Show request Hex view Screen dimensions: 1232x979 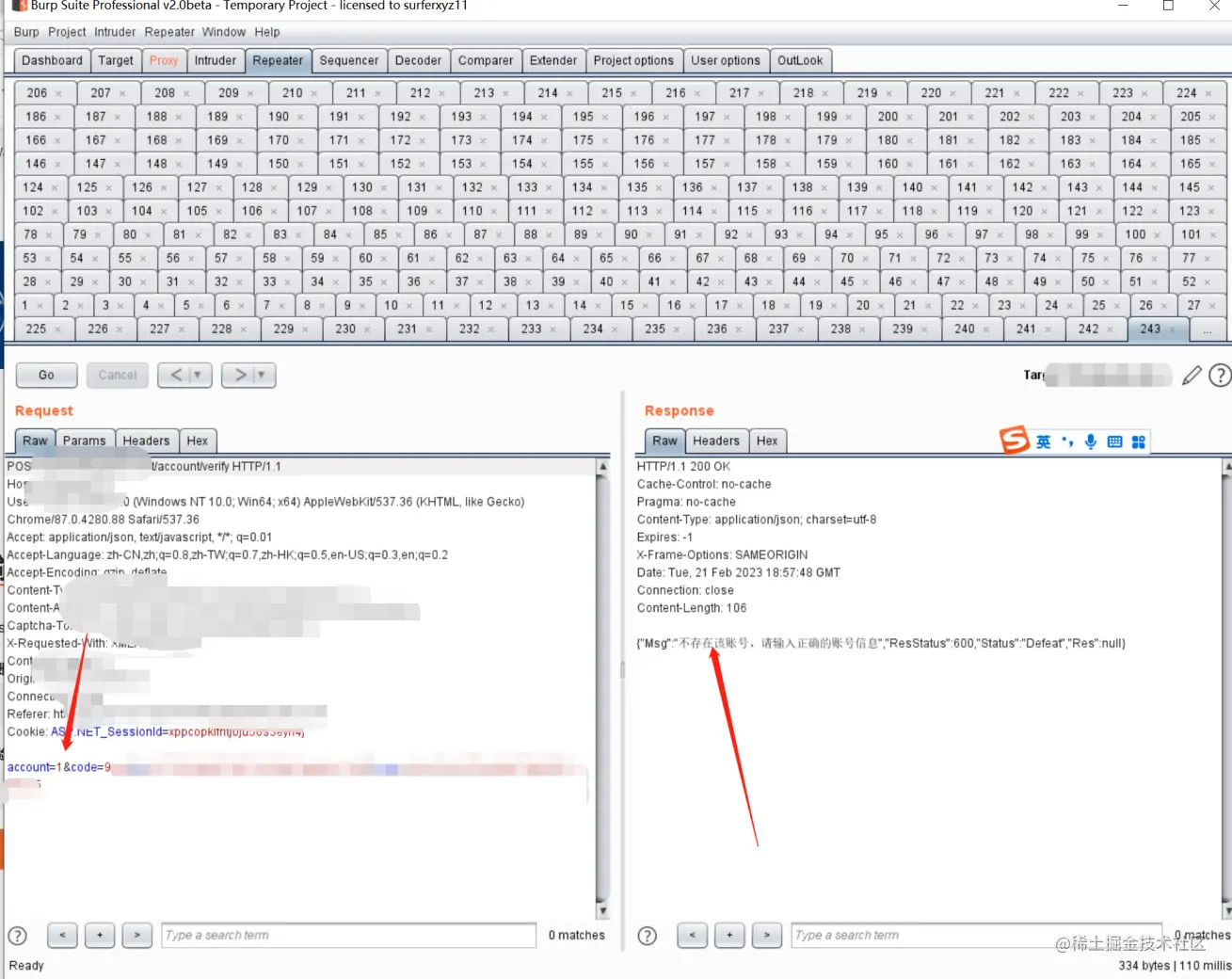point(198,441)
